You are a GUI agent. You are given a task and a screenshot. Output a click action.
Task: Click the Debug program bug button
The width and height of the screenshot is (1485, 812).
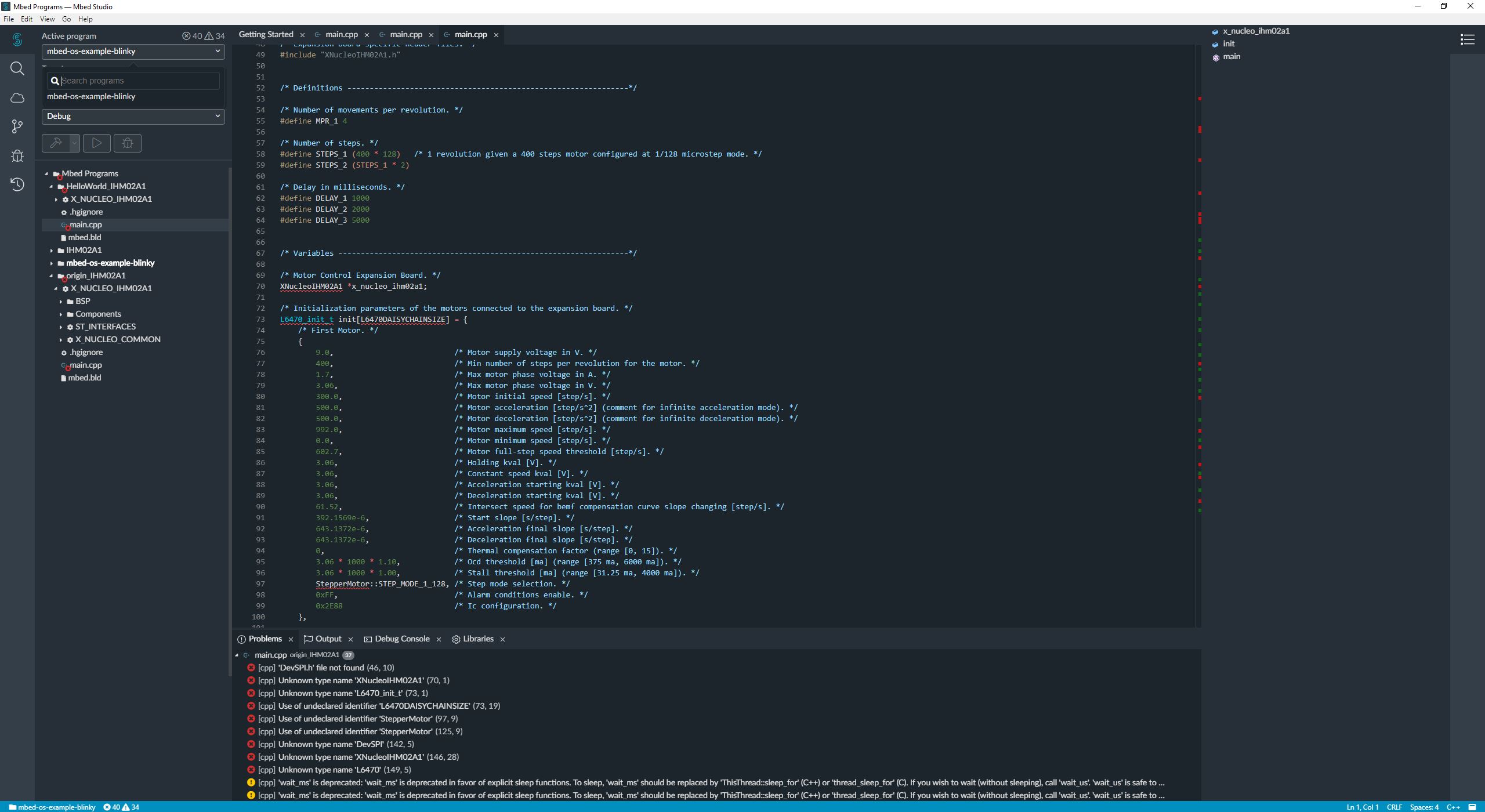coord(128,143)
